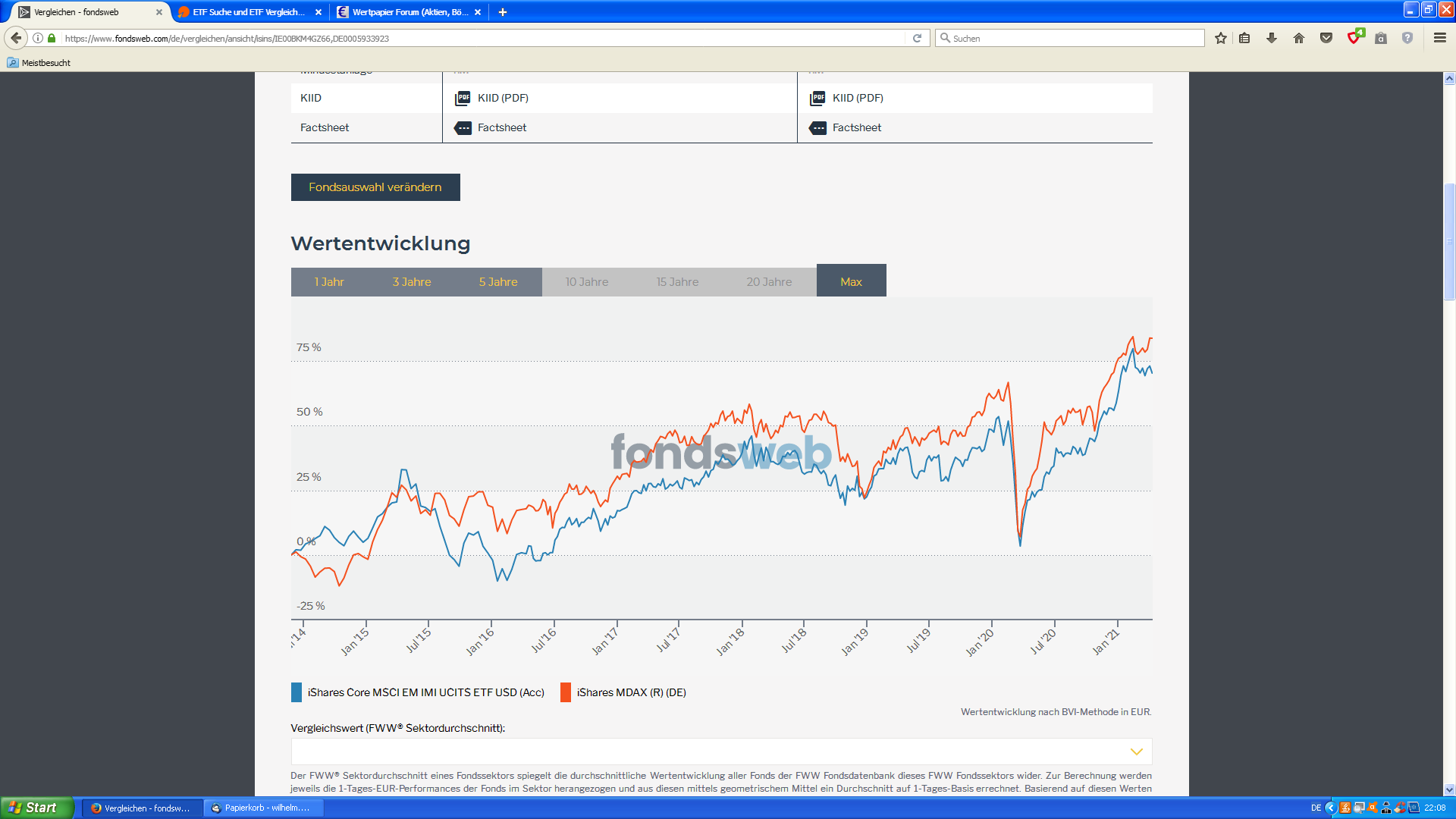1456x819 pixels.
Task: Select the Max time range tab
Action: (851, 281)
